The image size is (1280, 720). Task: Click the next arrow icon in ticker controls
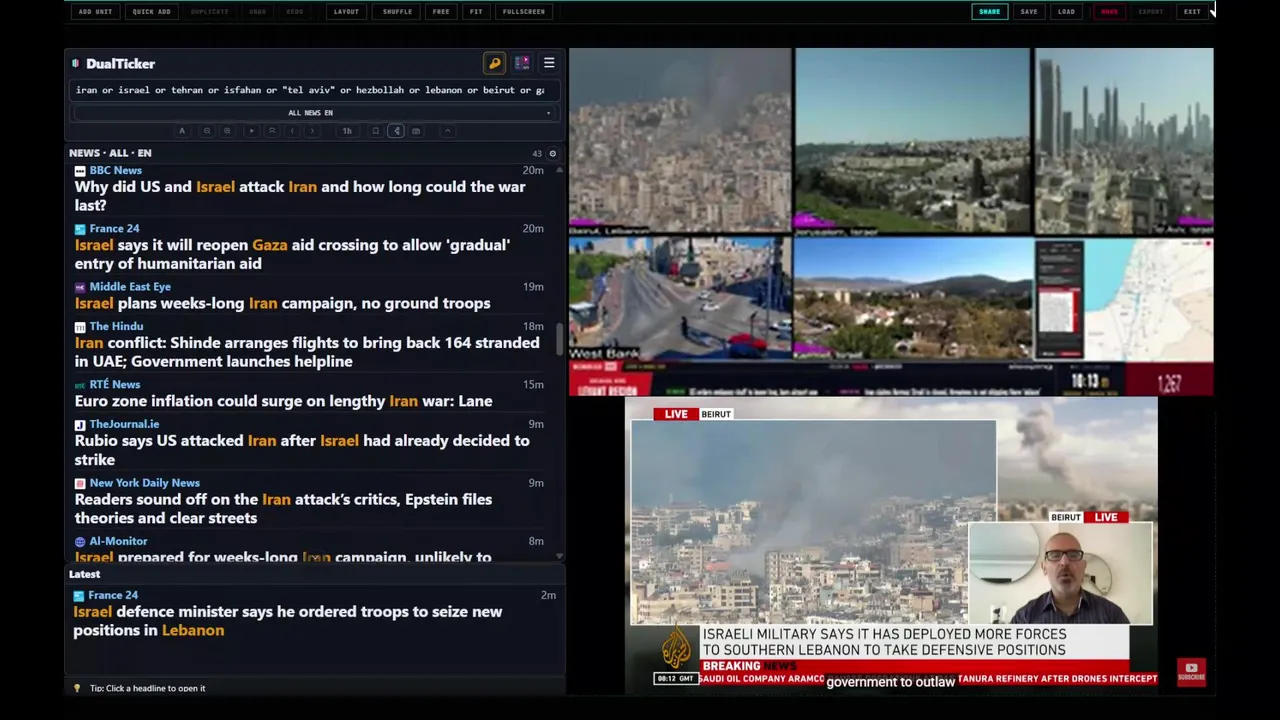coord(312,131)
